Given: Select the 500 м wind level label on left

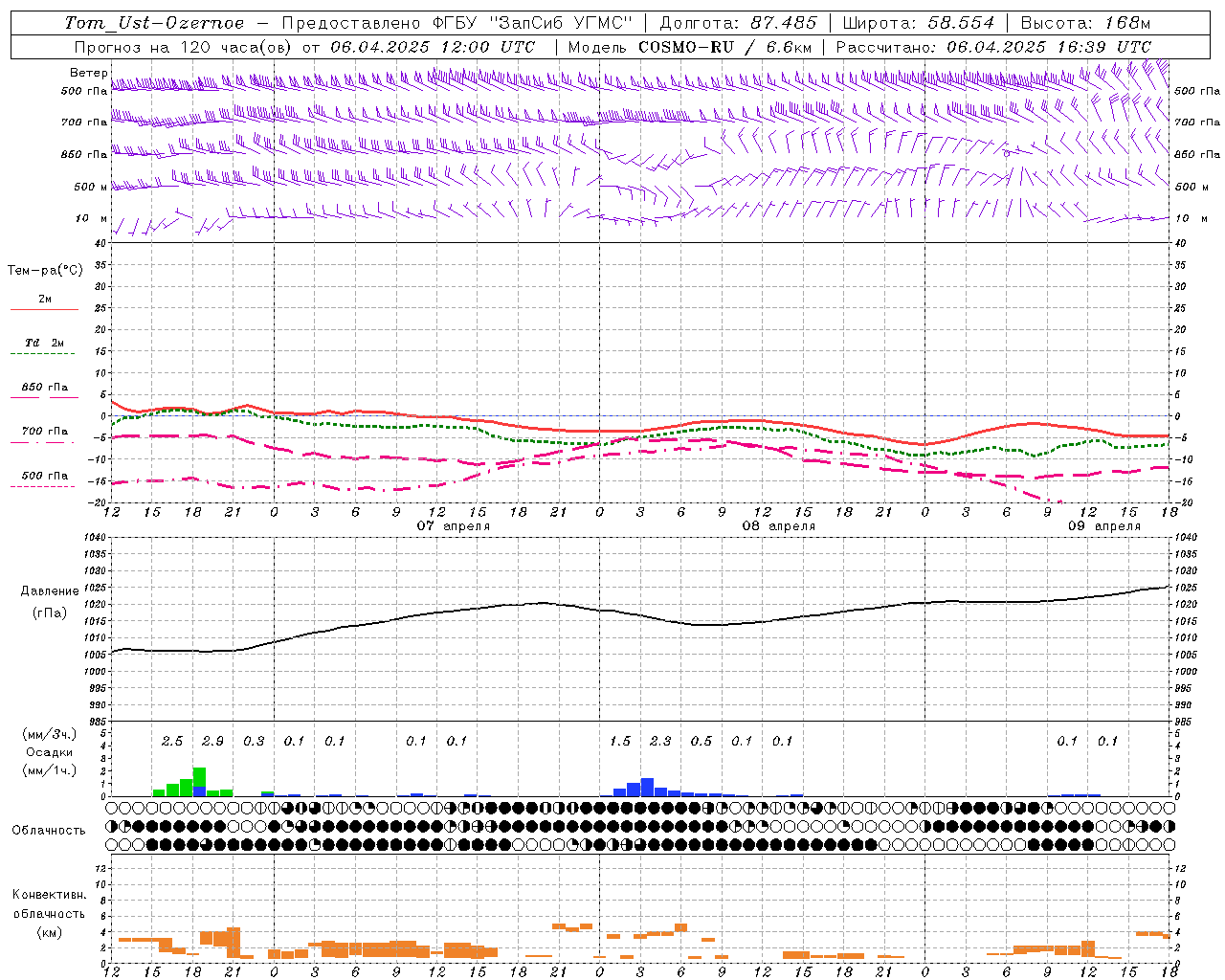Looking at the screenshot, I should [x=92, y=187].
